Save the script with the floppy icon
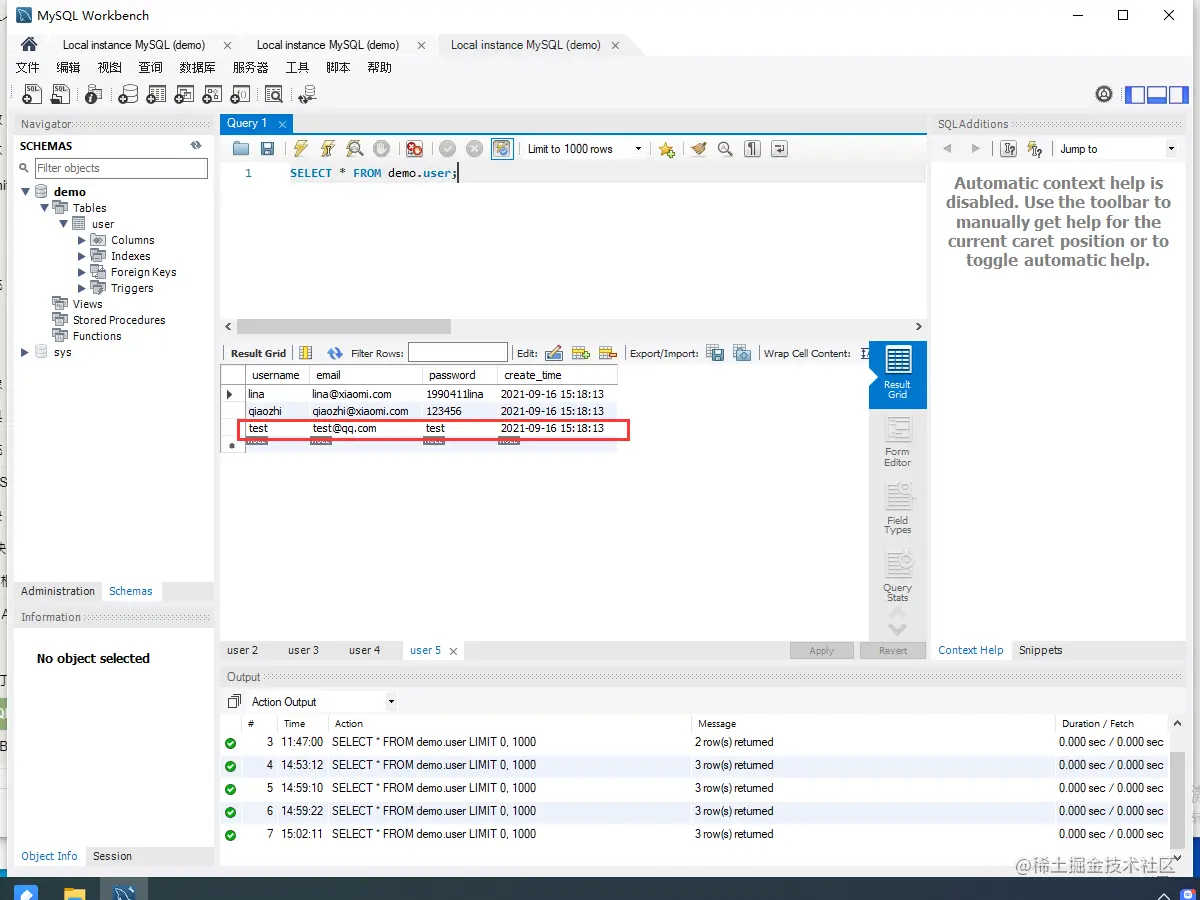 pos(267,149)
